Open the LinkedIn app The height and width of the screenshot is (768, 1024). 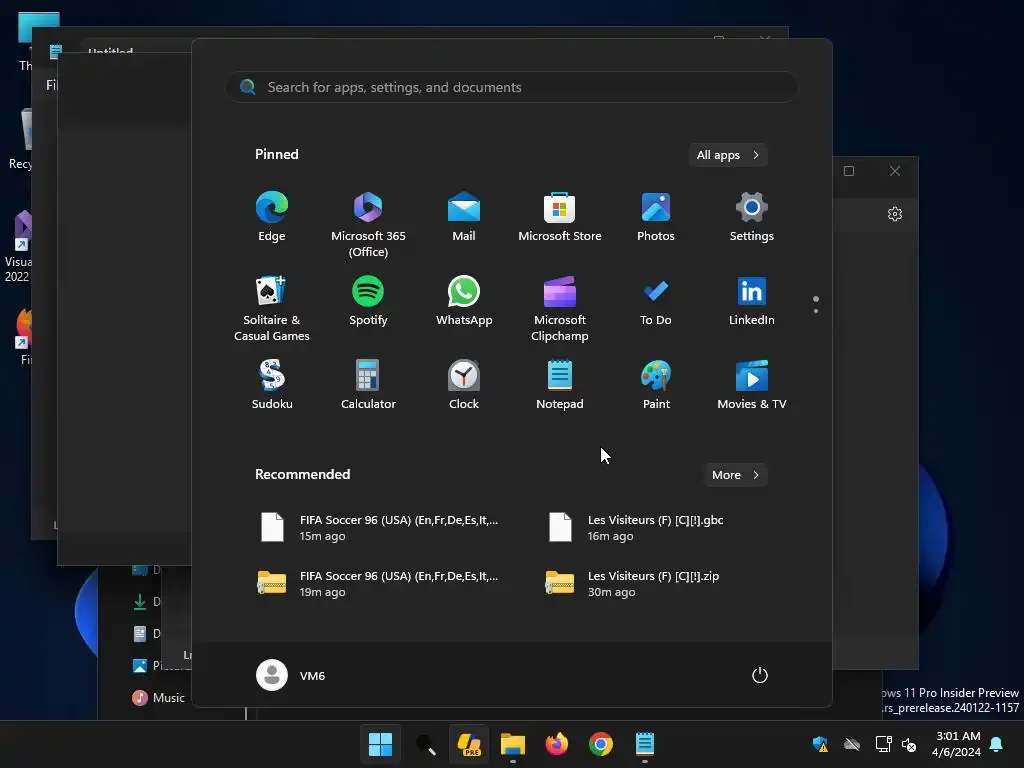[752, 301]
